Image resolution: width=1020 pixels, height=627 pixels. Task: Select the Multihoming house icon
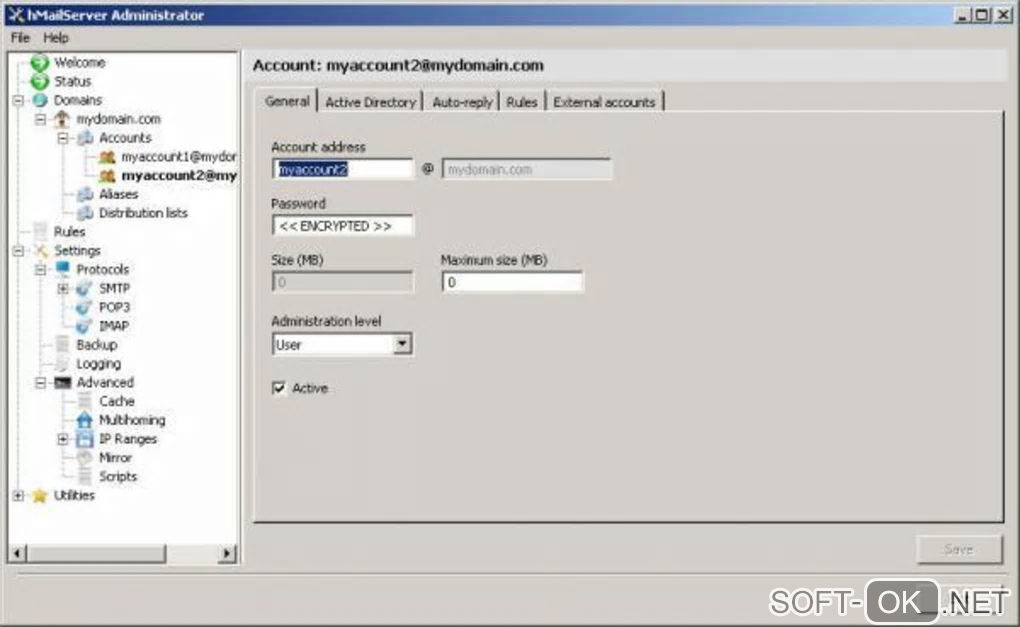[84, 420]
